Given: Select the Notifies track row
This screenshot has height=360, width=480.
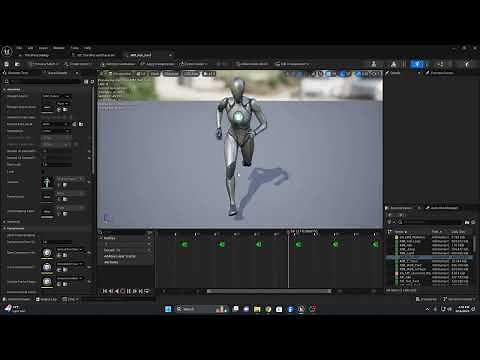Looking at the screenshot, I should (x=125, y=238).
